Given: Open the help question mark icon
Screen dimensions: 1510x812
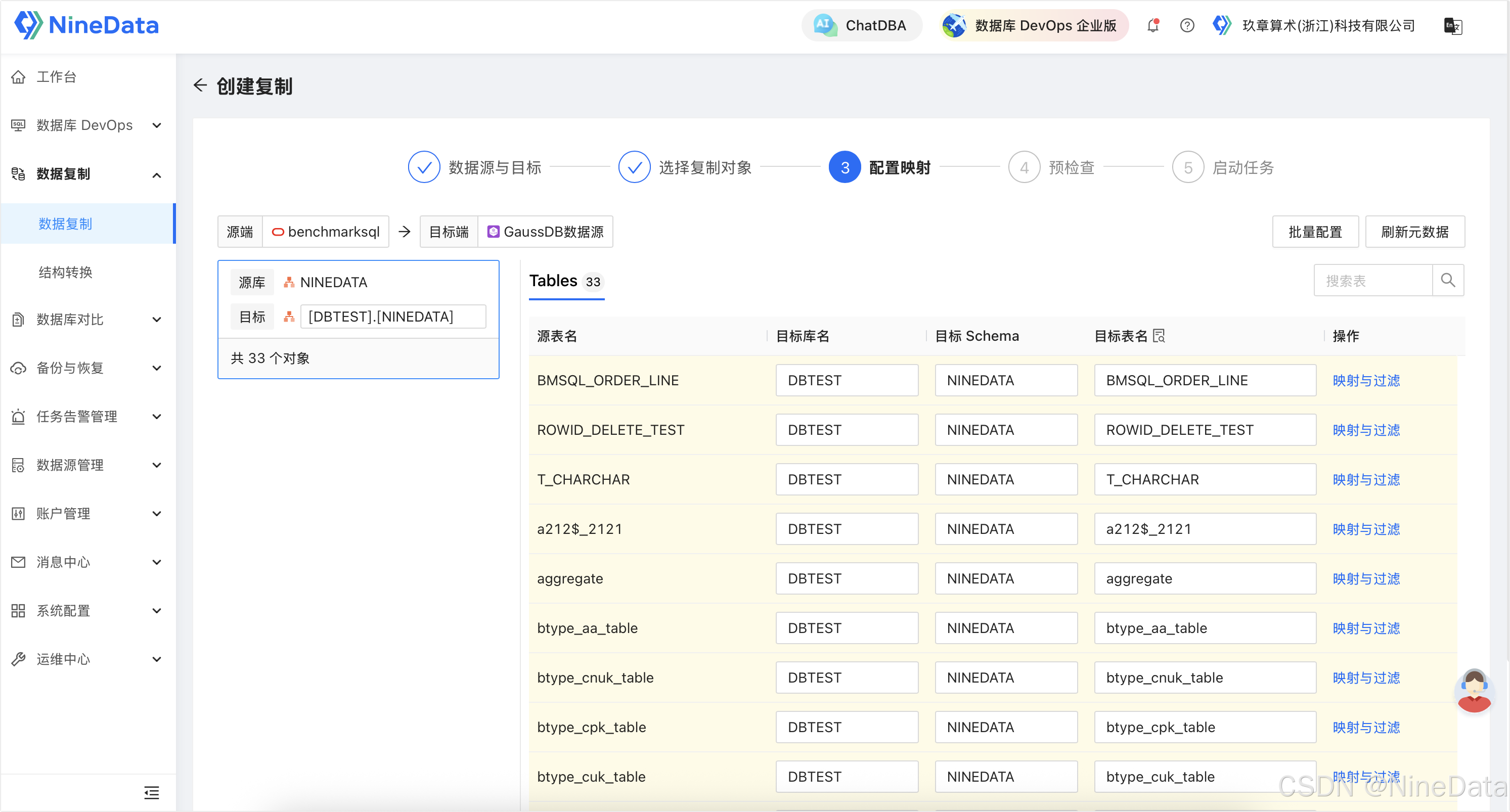Looking at the screenshot, I should [x=1187, y=25].
